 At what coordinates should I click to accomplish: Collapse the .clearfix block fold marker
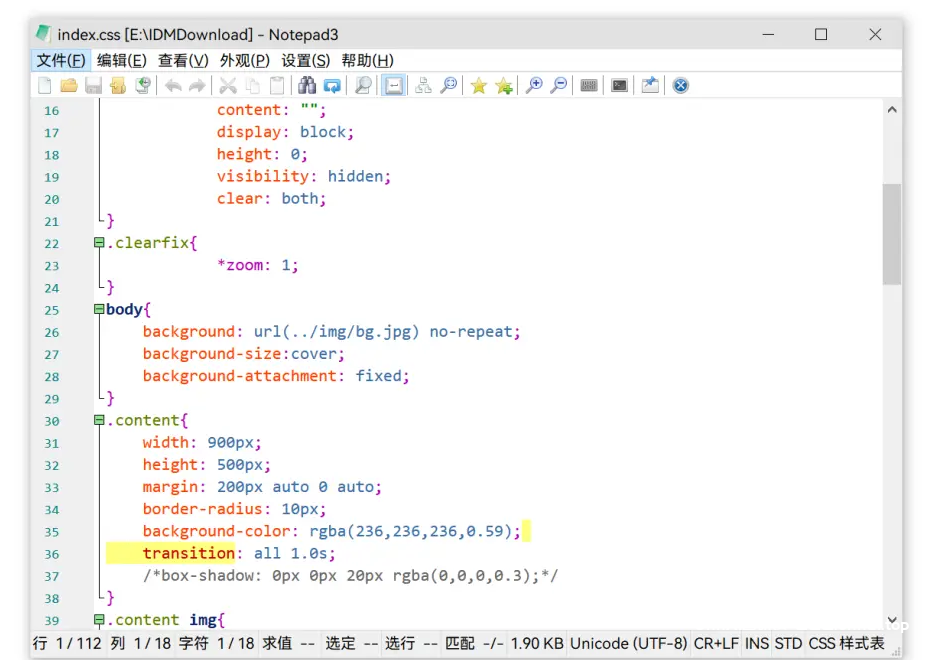tap(99, 242)
